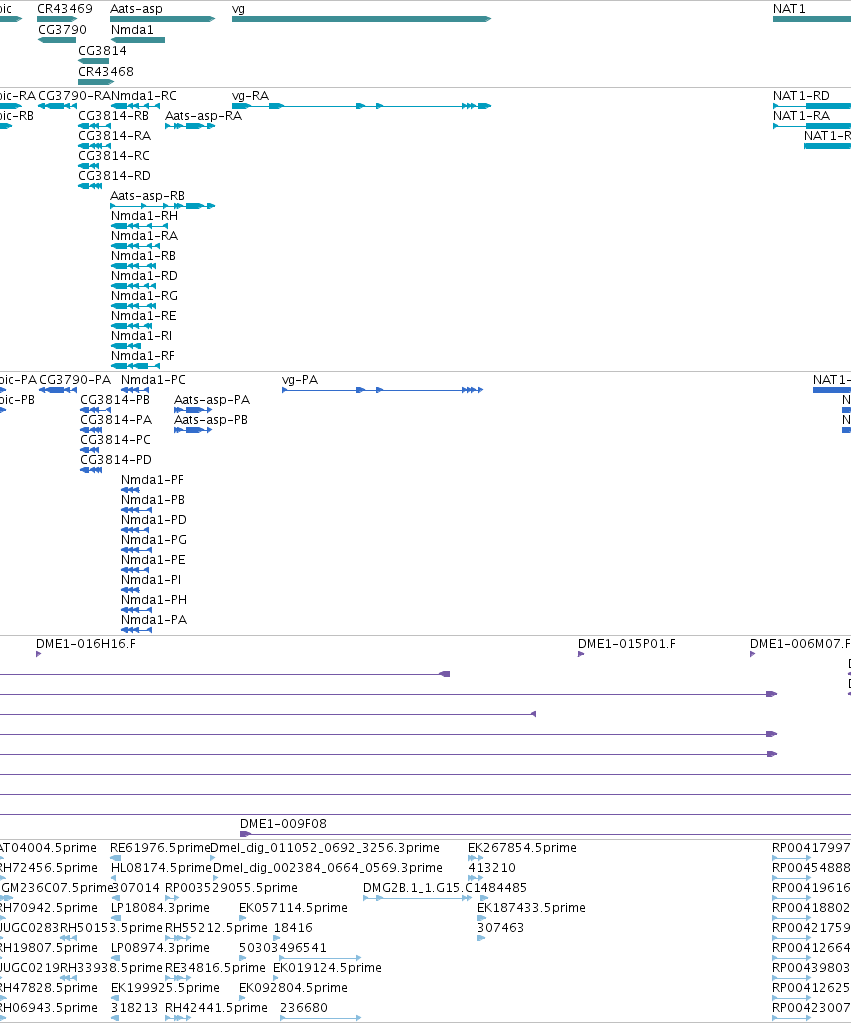Select the DME1-015P01.F clone label

click(x=627, y=644)
